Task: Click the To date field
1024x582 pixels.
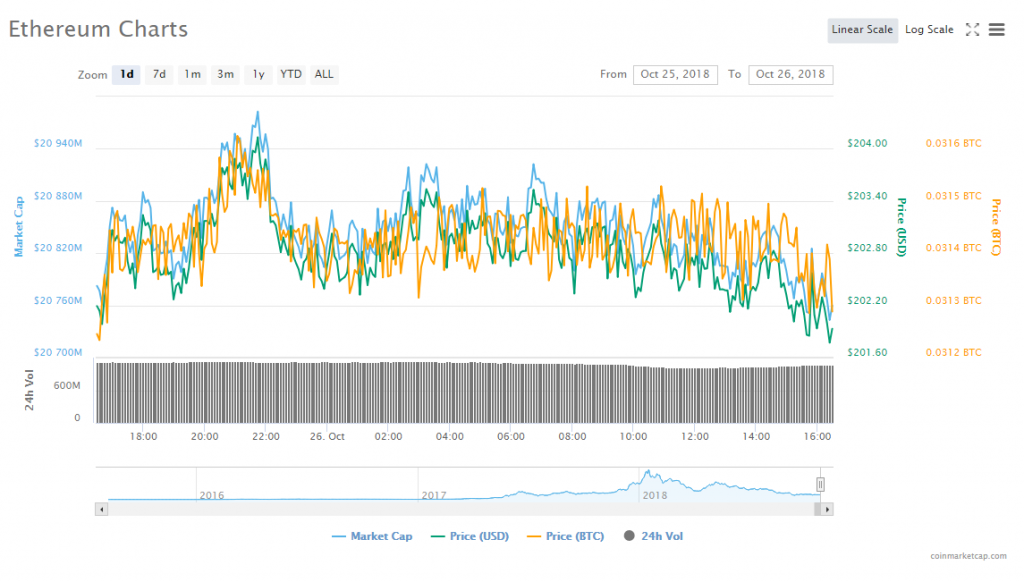Action: pos(790,74)
